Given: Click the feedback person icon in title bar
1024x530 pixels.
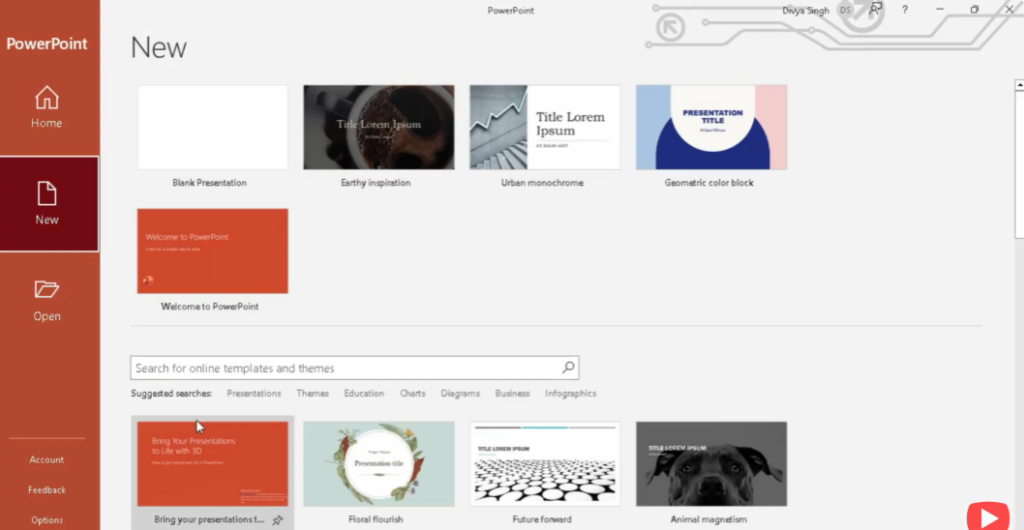Looking at the screenshot, I should [875, 9].
